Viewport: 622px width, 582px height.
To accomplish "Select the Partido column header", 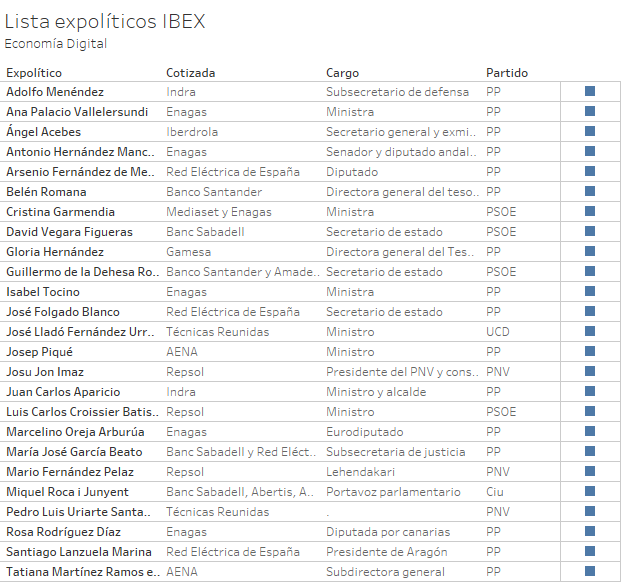I will coord(507,73).
